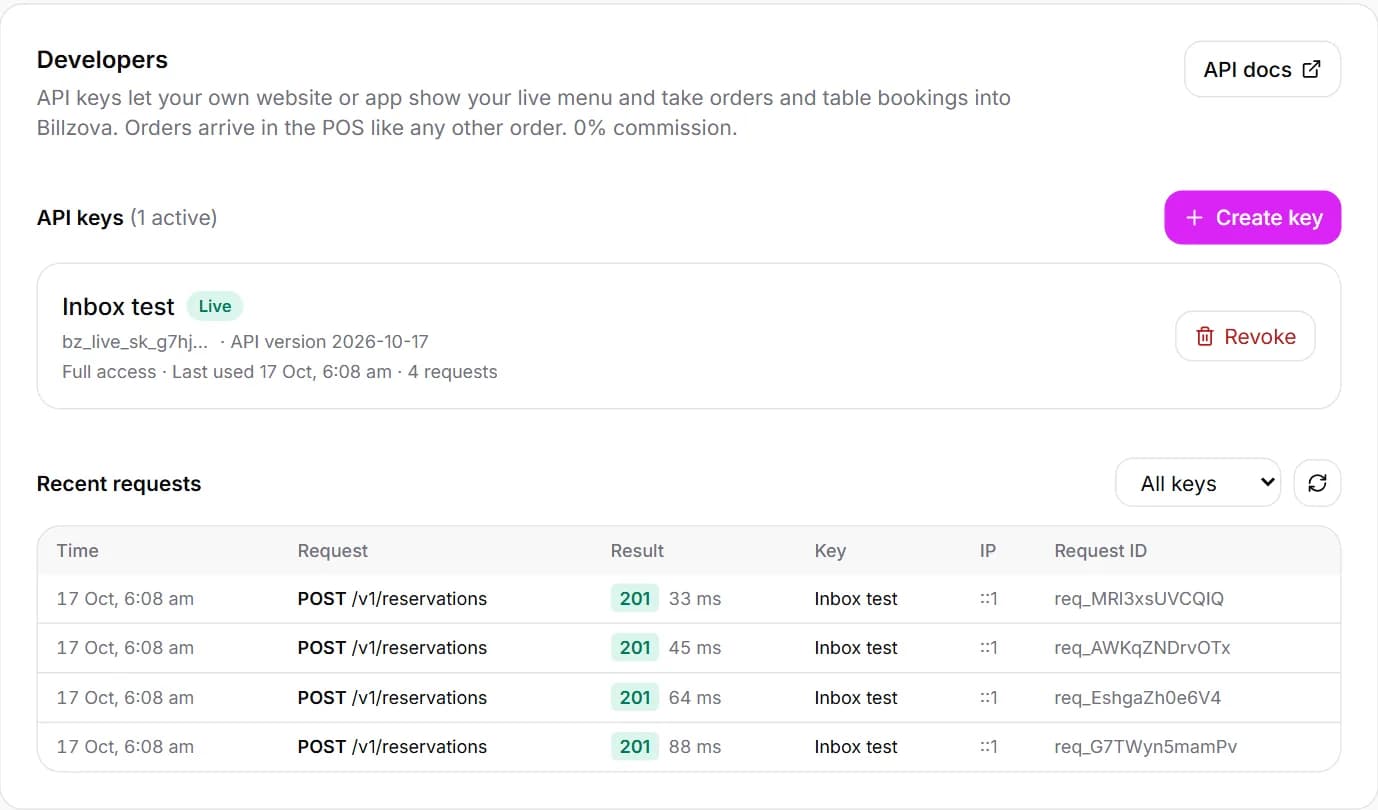
Task: Select request ID req_AWKqZNDrvOTx
Action: (1142, 648)
